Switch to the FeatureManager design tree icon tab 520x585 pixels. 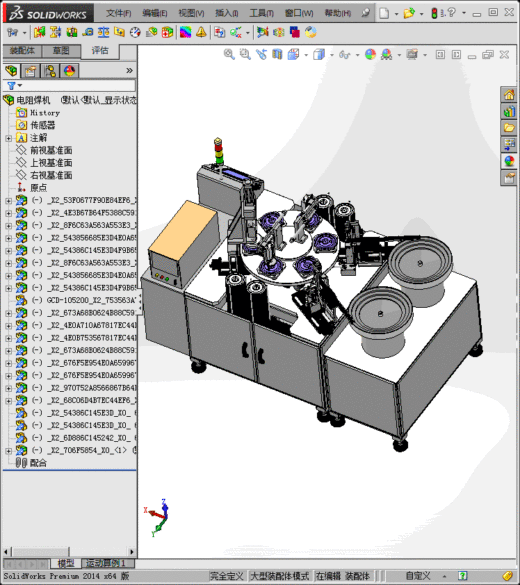tap(12, 71)
